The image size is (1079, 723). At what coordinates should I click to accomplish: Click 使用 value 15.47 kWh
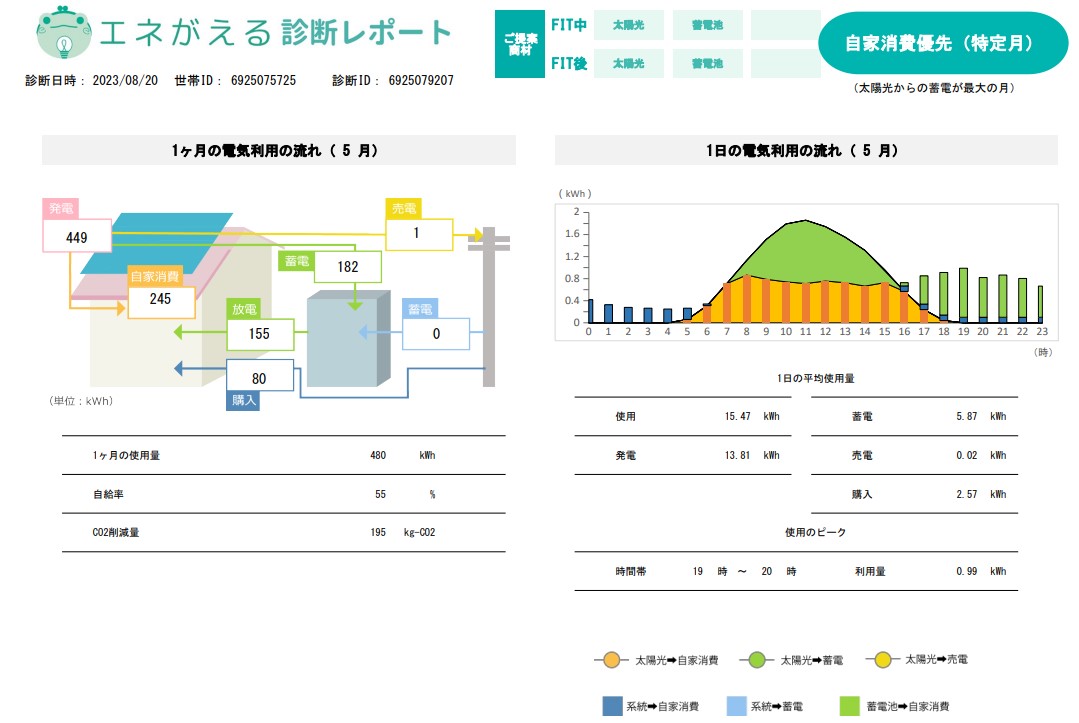point(752,416)
